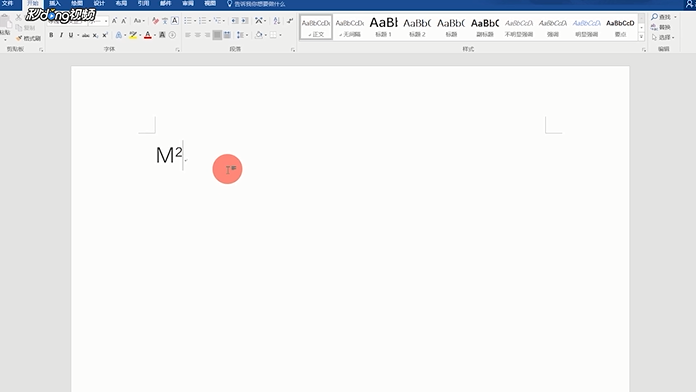Apply the Heading 1 style
The height and width of the screenshot is (392, 696).
384,27
